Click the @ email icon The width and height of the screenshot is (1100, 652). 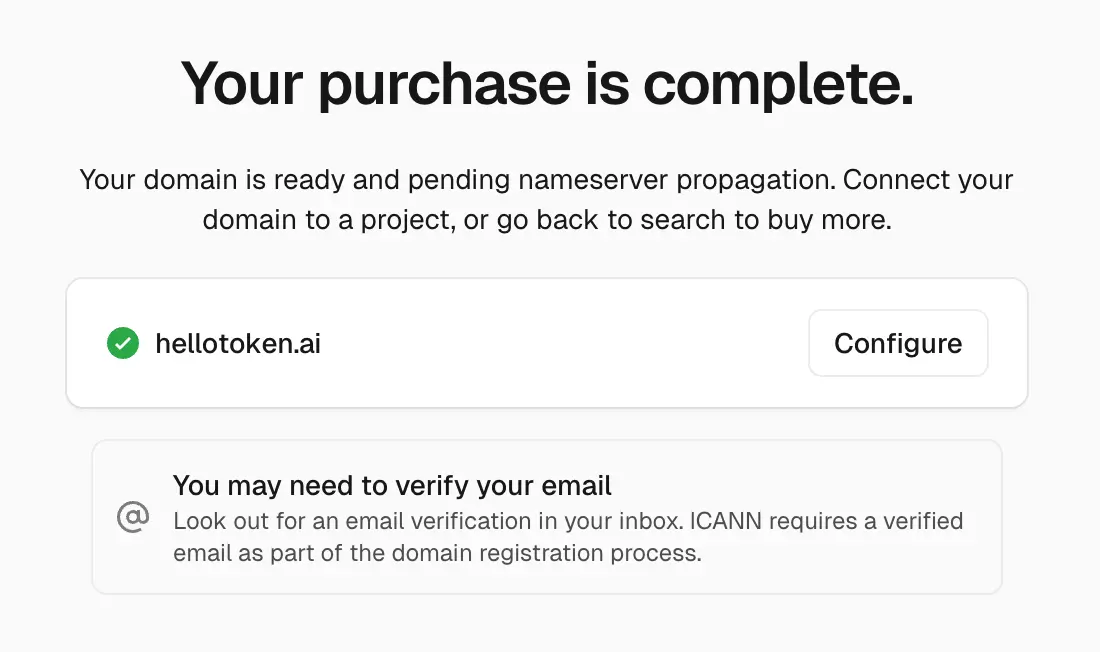pyautogui.click(x=133, y=517)
